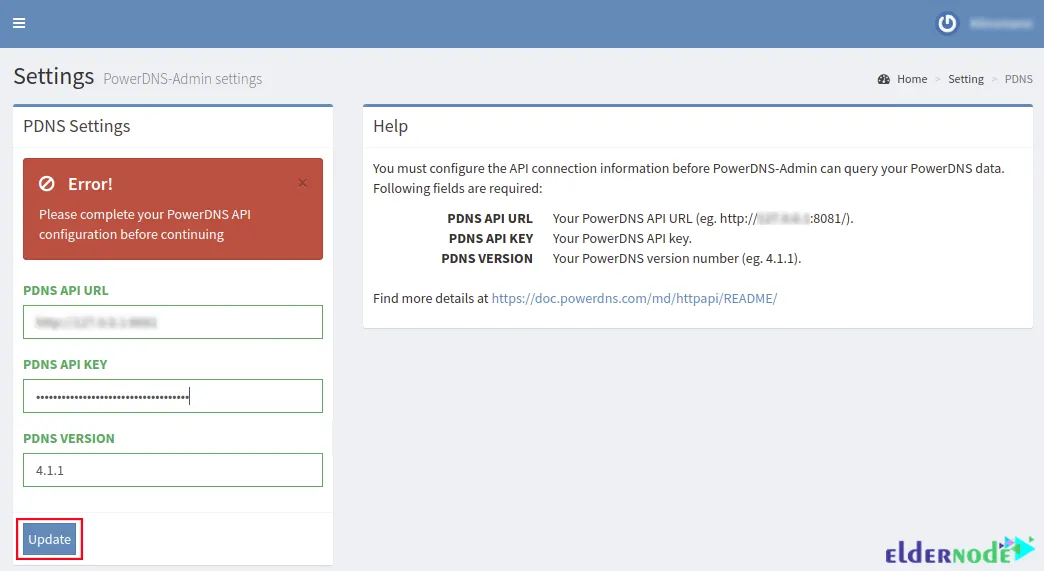
Task: Open the doc.powerdns.com README link
Action: pos(634,298)
